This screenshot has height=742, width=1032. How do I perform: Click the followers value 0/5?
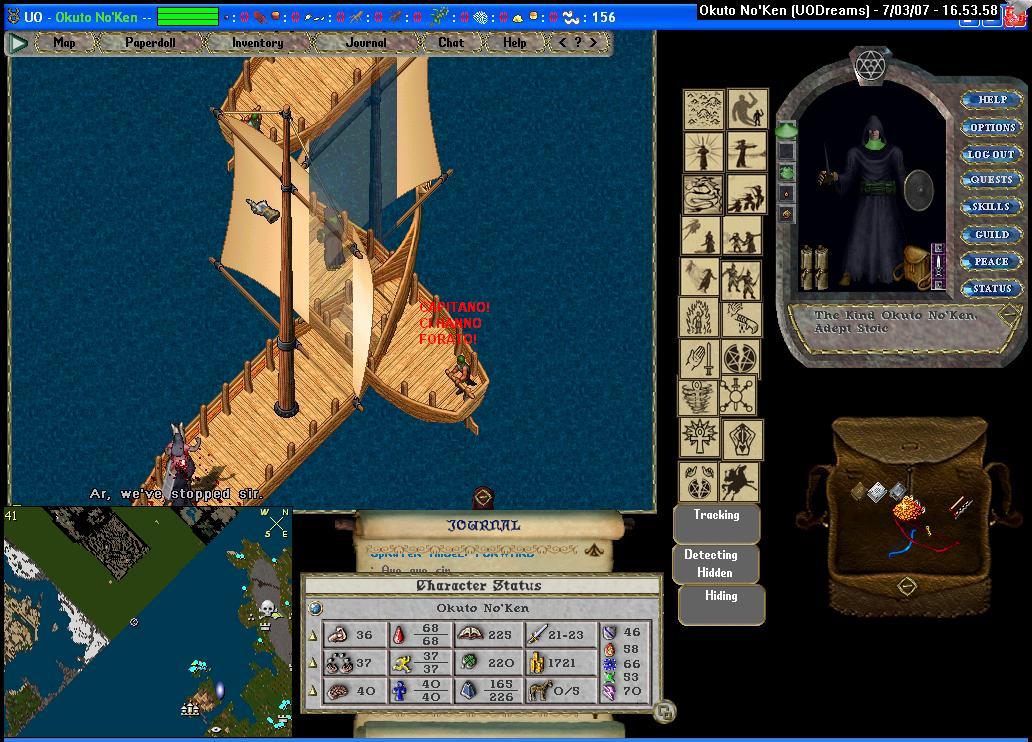tap(567, 691)
